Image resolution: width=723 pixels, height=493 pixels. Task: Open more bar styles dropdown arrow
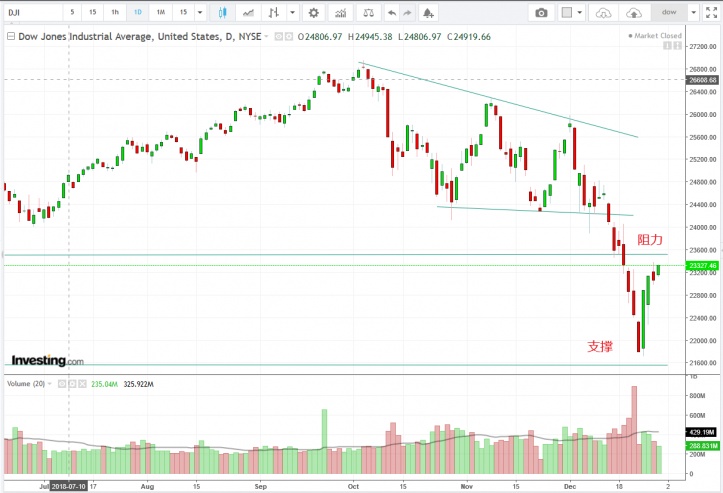click(x=292, y=12)
